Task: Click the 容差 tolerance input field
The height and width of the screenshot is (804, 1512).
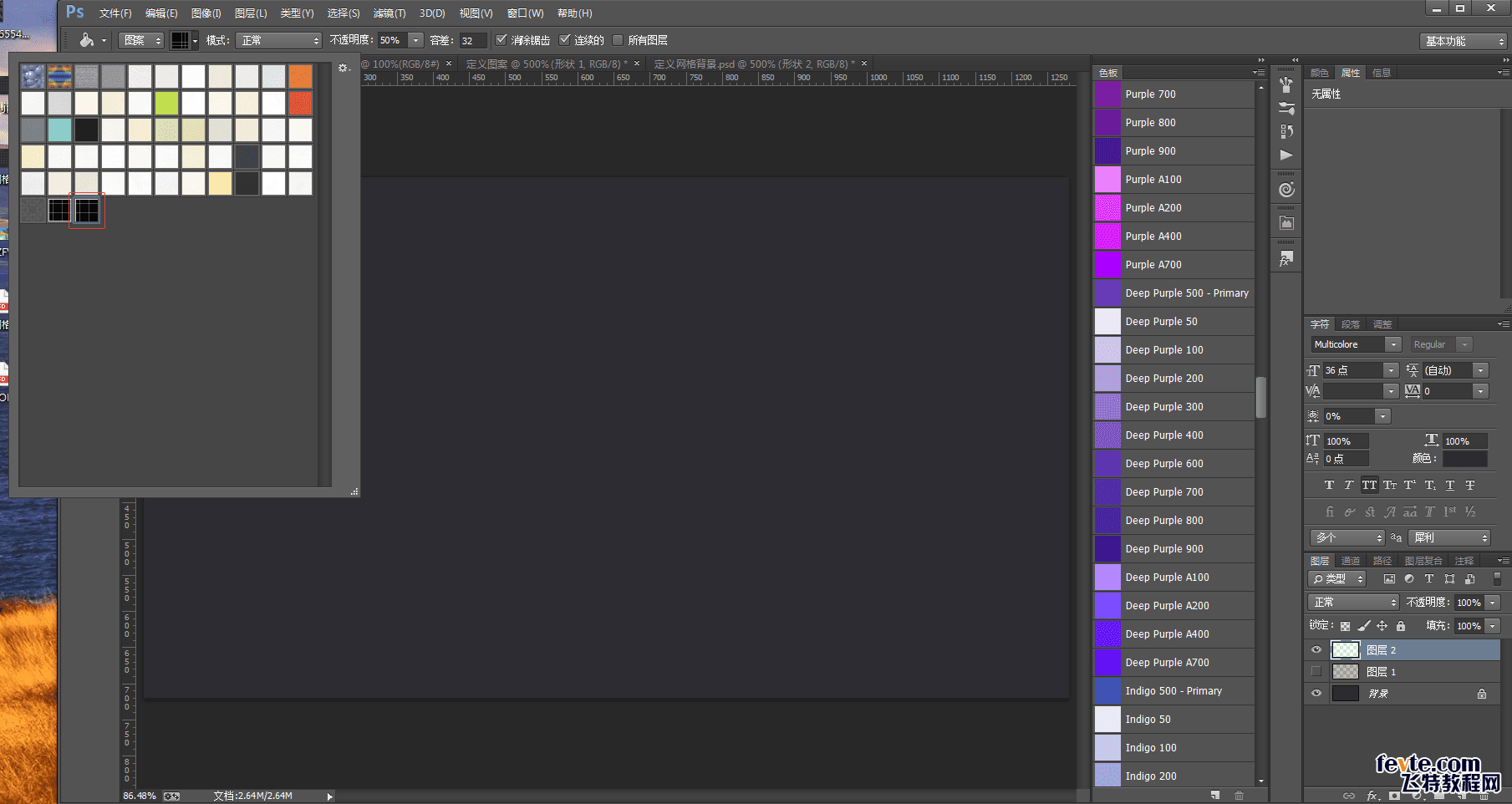Action: (472, 40)
